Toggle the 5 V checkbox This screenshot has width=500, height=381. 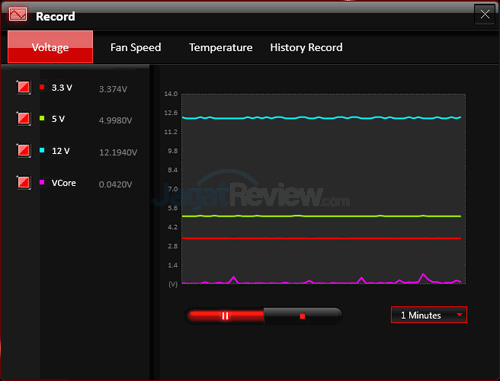[x=24, y=118]
